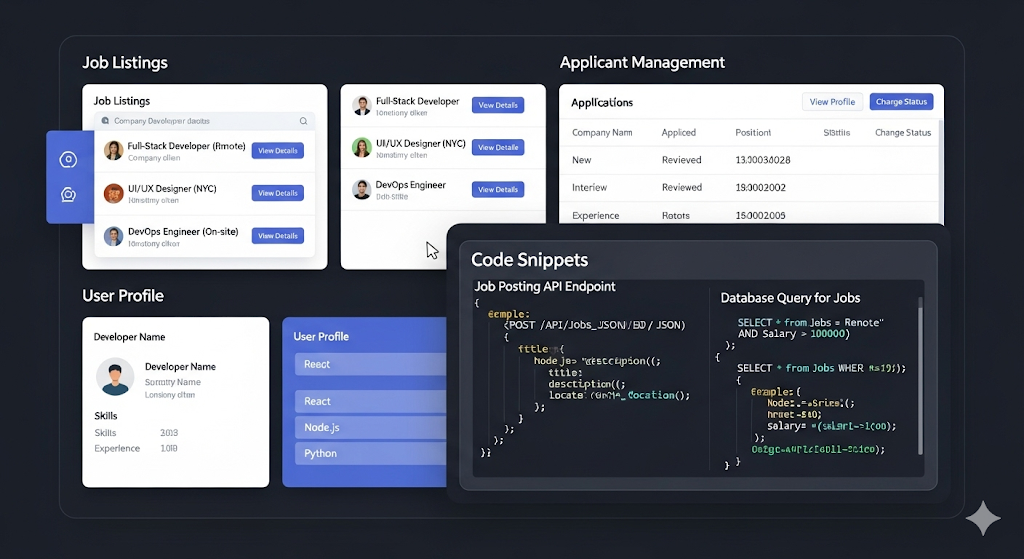View details for Full-Stack Developer in middle card

(498, 105)
